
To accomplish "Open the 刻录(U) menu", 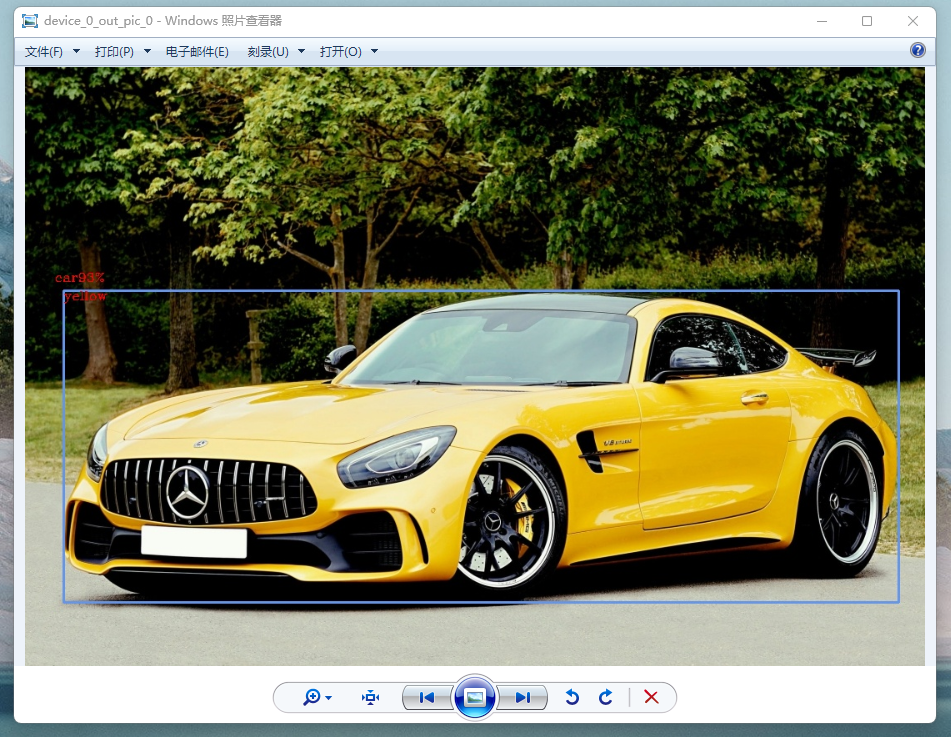I will point(268,52).
